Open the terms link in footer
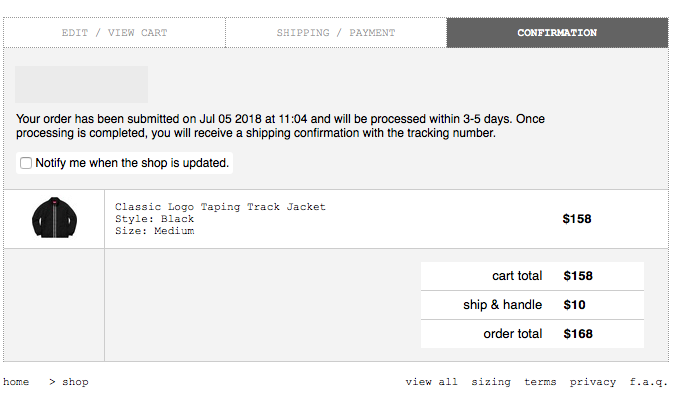 click(x=540, y=382)
